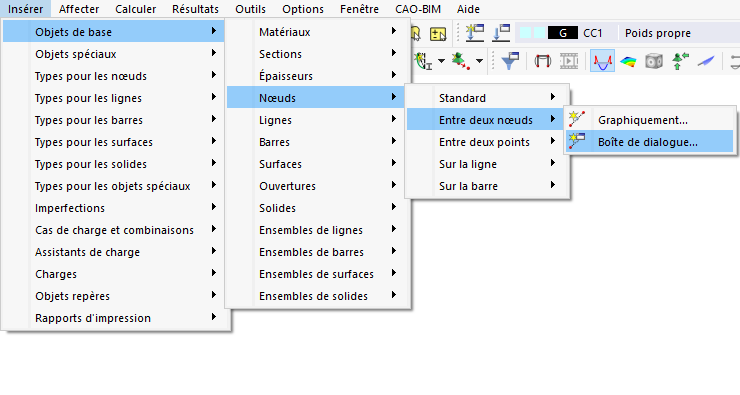The height and width of the screenshot is (395, 740).
Task: Open the Calculer menu
Action: [135, 9]
